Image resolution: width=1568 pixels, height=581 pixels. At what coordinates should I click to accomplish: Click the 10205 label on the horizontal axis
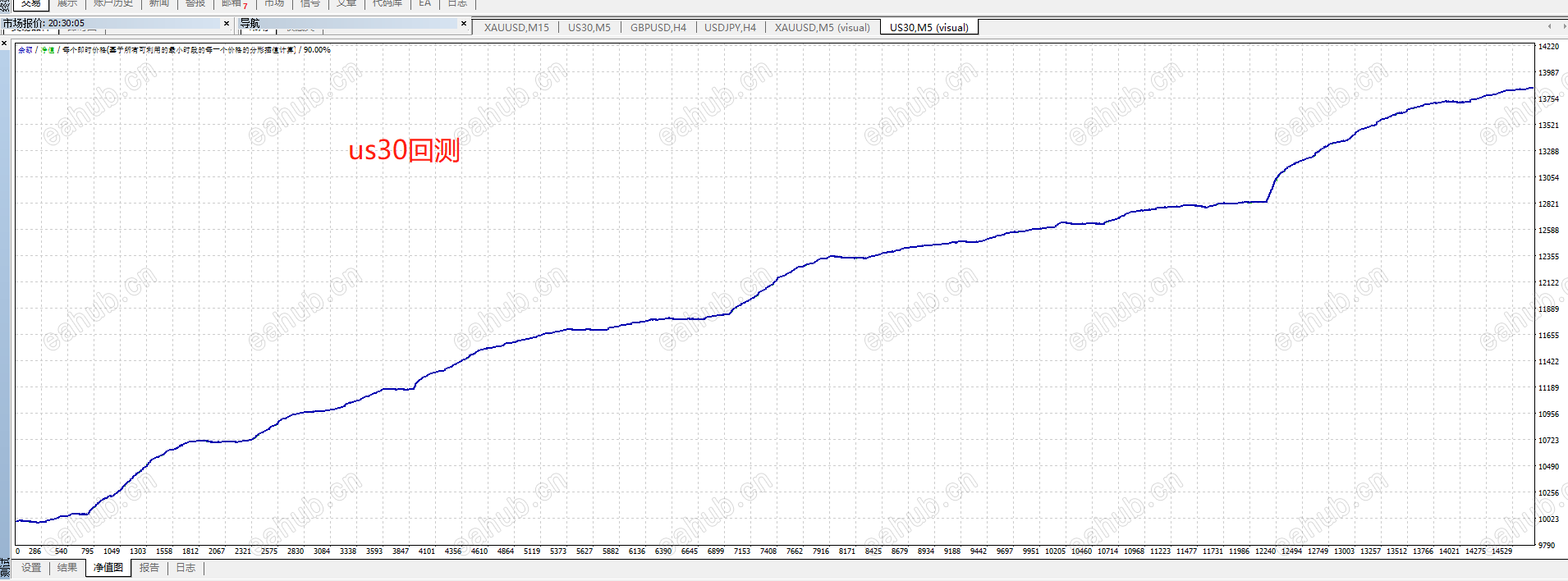(x=1055, y=551)
